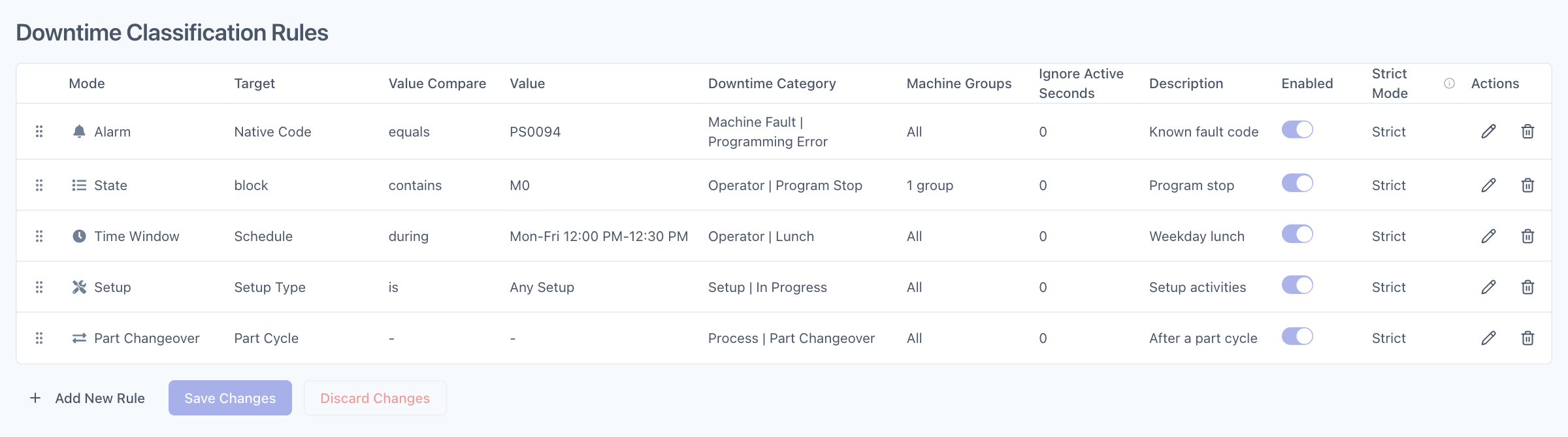Click the clock icon beside Time Window
This screenshot has height=437, width=1568.
pyautogui.click(x=79, y=236)
